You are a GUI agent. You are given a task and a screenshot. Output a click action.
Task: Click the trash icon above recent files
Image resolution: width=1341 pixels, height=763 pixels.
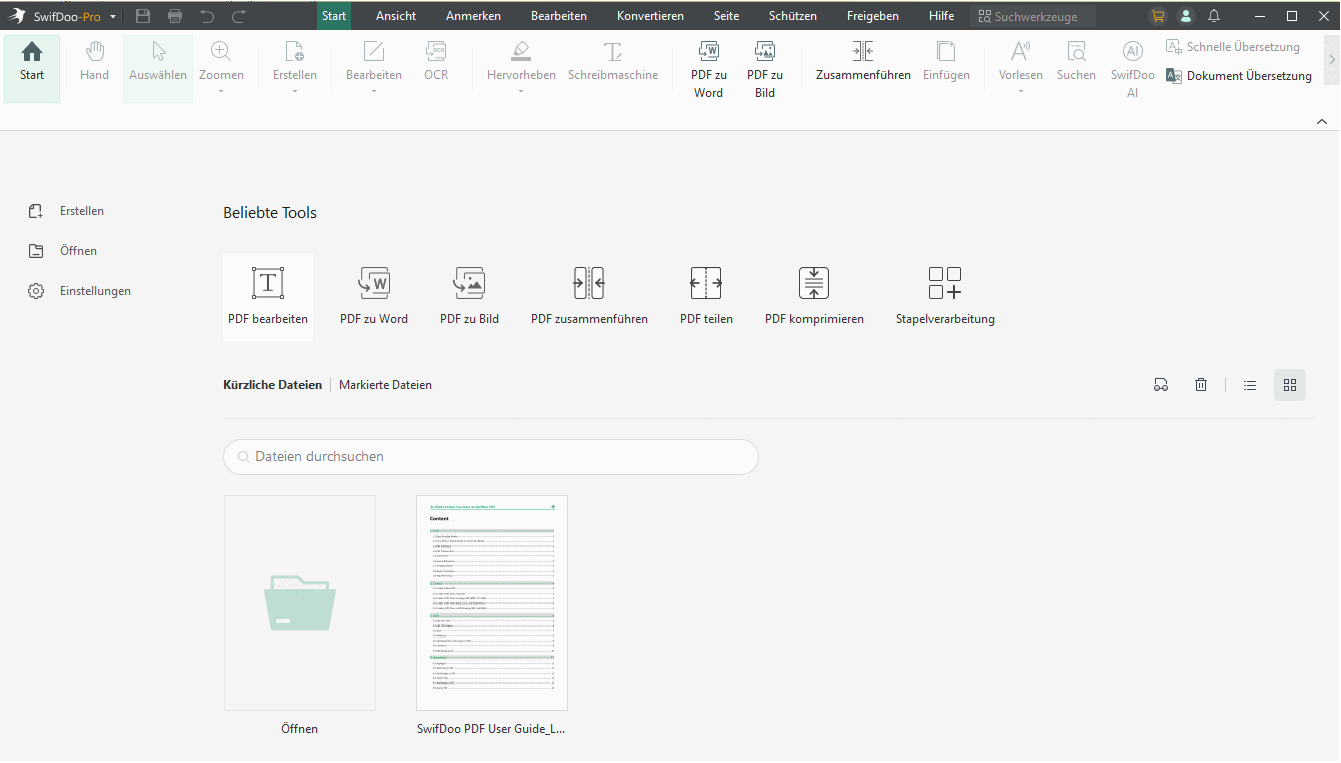coord(1201,385)
